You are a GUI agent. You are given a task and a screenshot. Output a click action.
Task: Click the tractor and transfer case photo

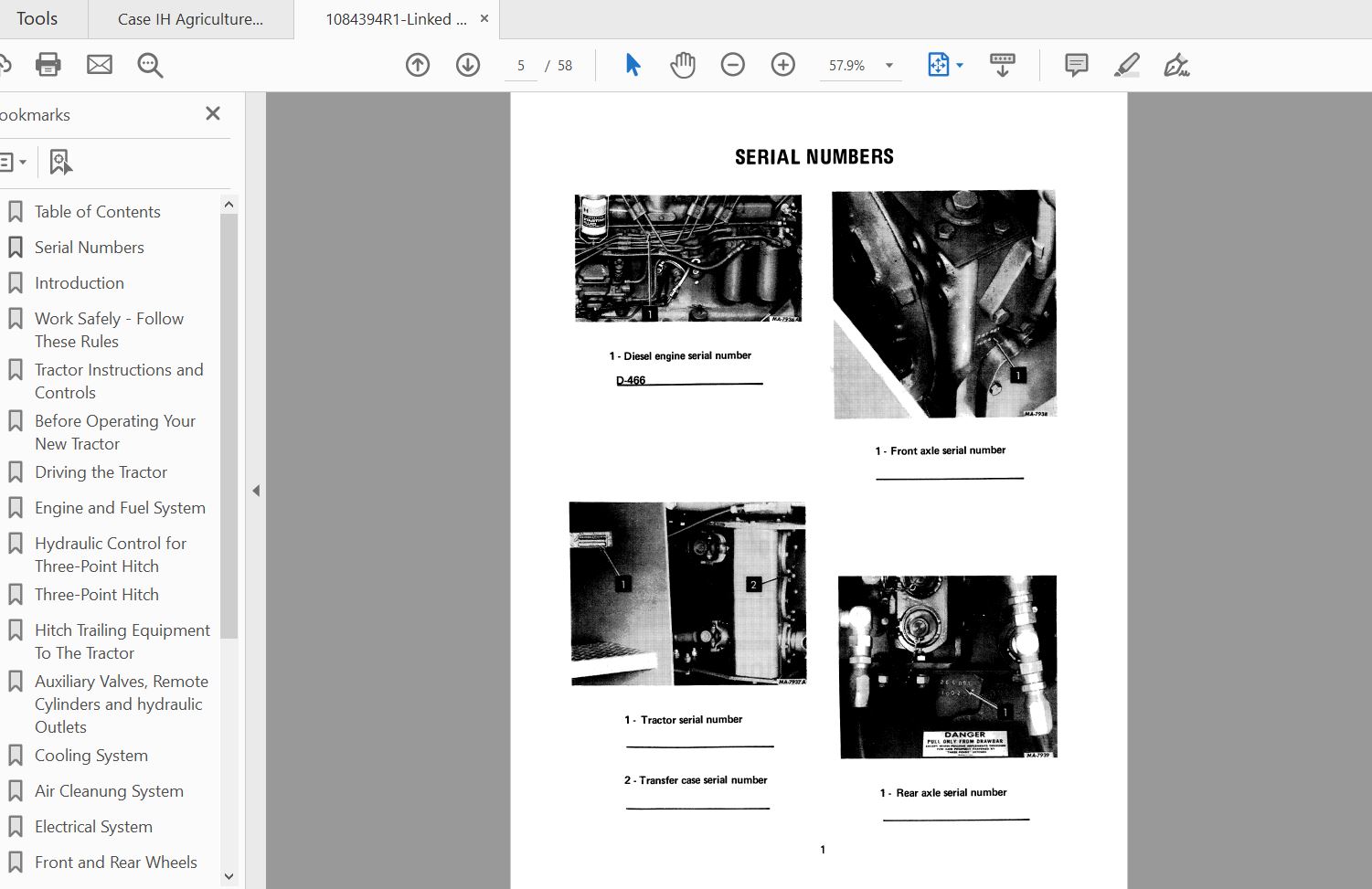point(687,594)
